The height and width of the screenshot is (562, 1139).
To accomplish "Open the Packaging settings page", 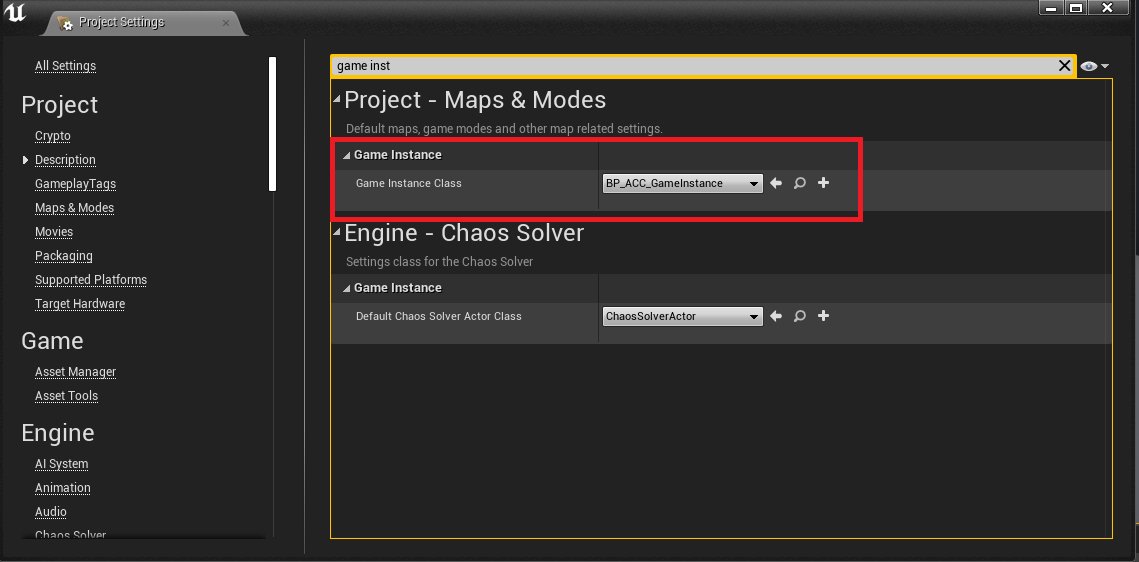I will 63,256.
